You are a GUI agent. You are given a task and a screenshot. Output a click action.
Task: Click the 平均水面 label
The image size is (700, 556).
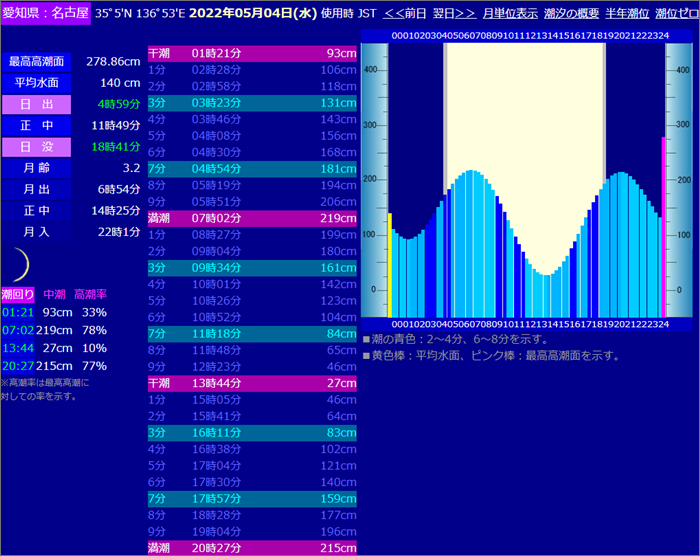36,83
